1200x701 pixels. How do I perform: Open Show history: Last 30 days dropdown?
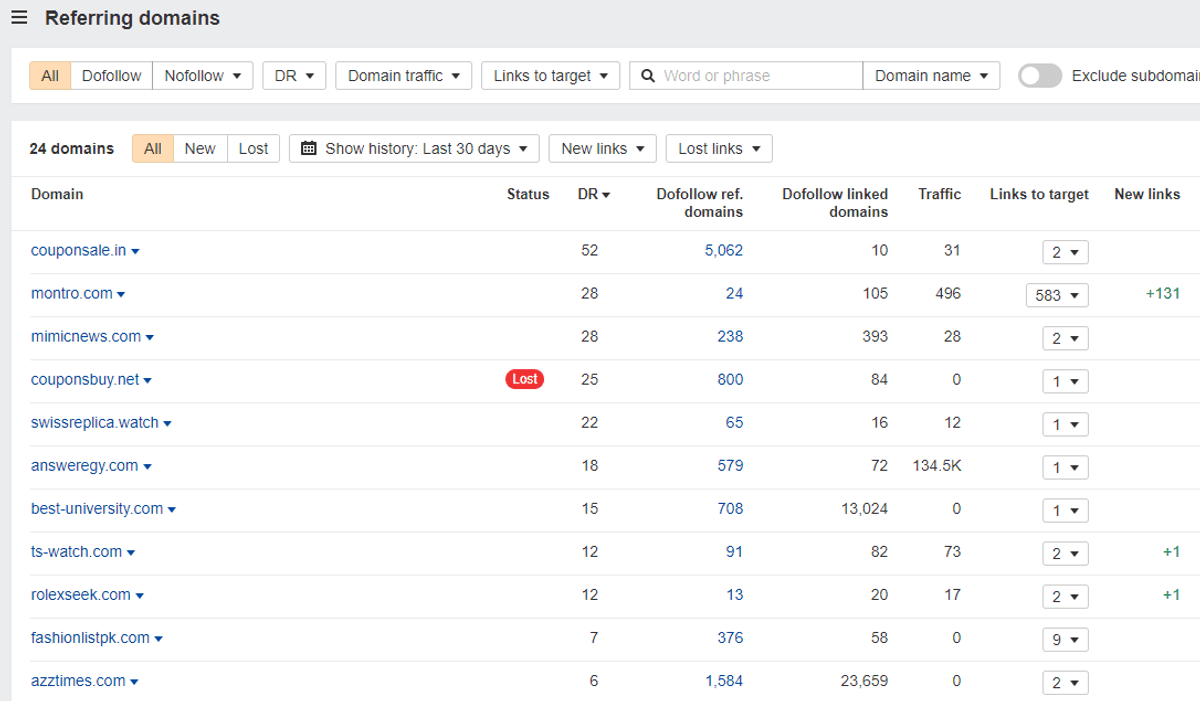pos(414,148)
